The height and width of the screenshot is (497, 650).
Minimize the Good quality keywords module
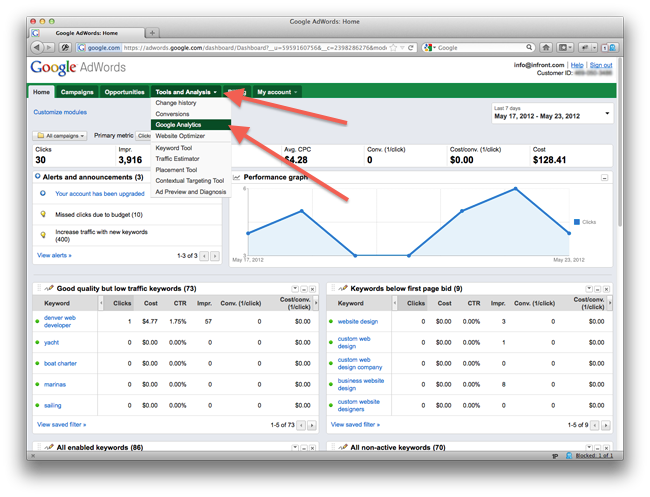click(x=304, y=289)
